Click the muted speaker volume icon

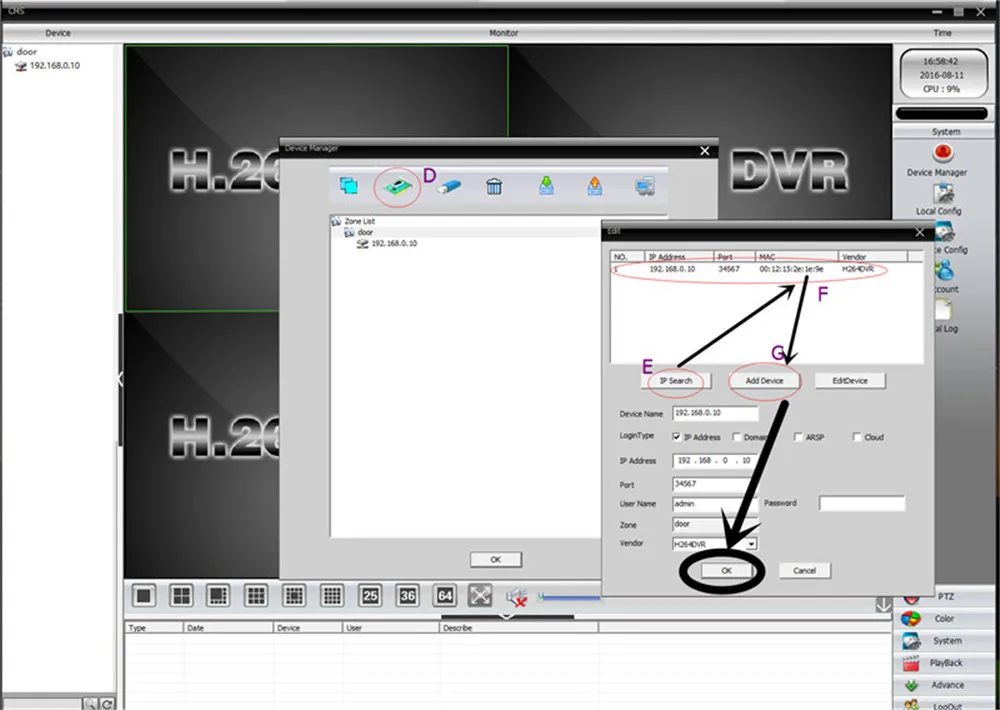pyautogui.click(x=517, y=597)
